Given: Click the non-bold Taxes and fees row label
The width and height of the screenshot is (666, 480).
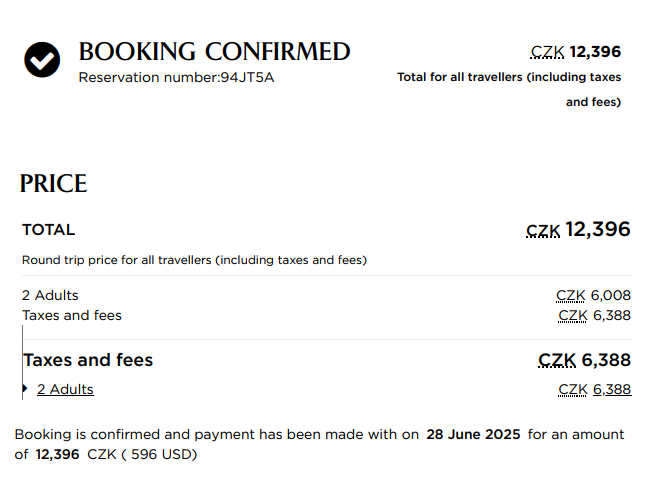Looking at the screenshot, I should [x=72, y=315].
